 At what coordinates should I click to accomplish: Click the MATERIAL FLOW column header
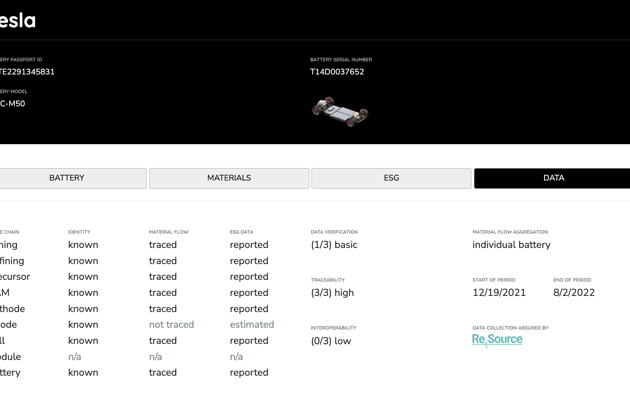[168, 232]
